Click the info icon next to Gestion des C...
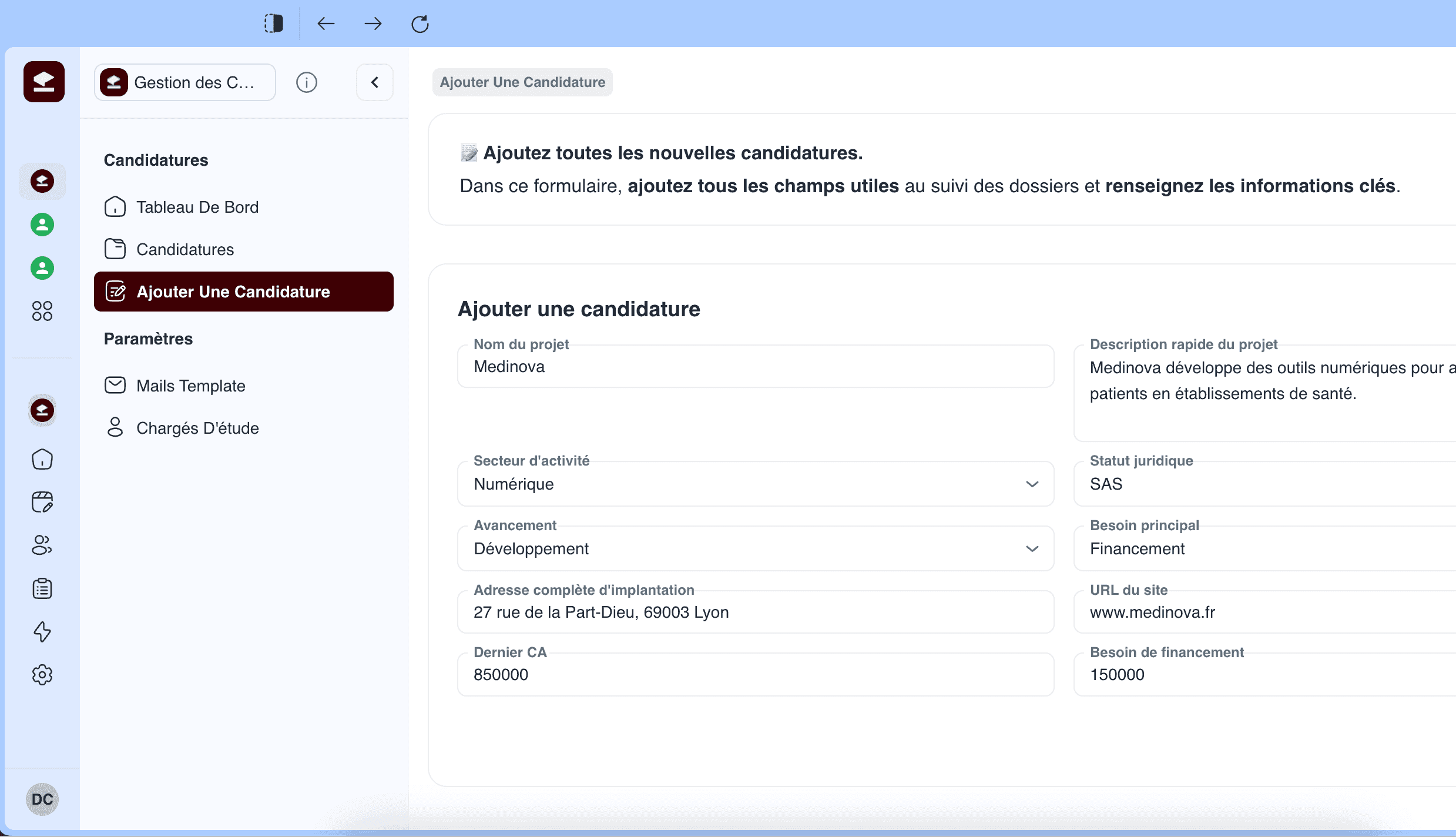 pos(306,82)
